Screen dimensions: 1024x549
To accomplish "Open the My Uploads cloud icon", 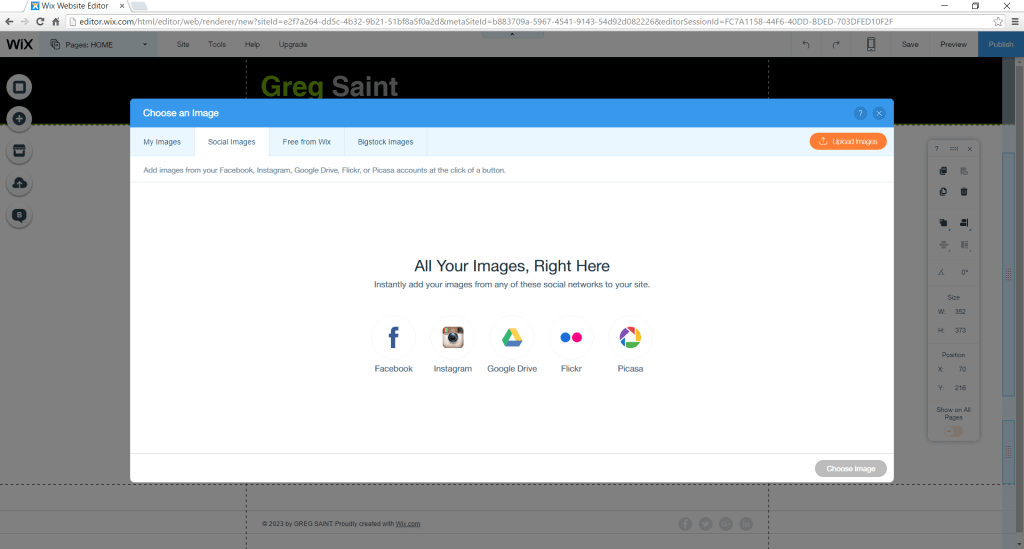I will 20,183.
